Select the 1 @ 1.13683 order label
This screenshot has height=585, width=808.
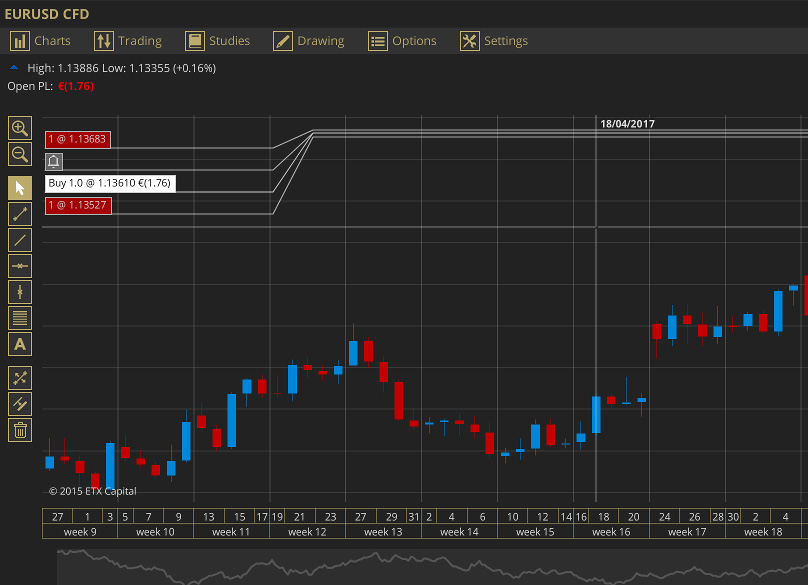tap(77, 139)
